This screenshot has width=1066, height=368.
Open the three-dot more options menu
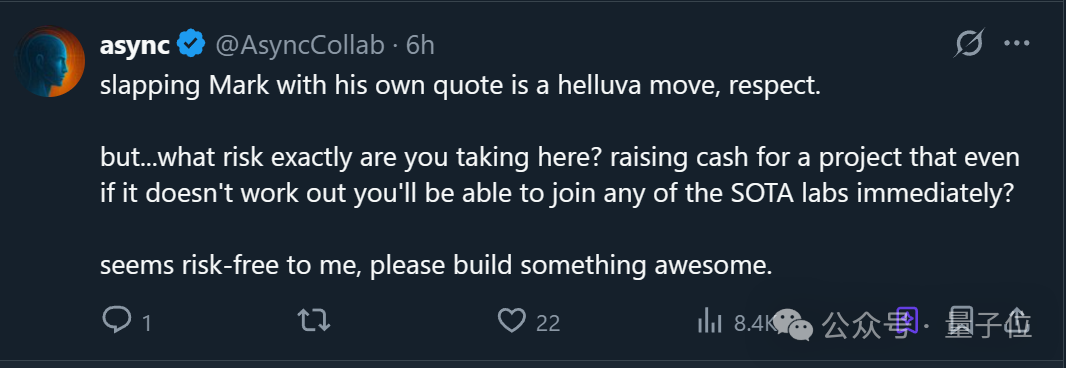[x=1016, y=44]
